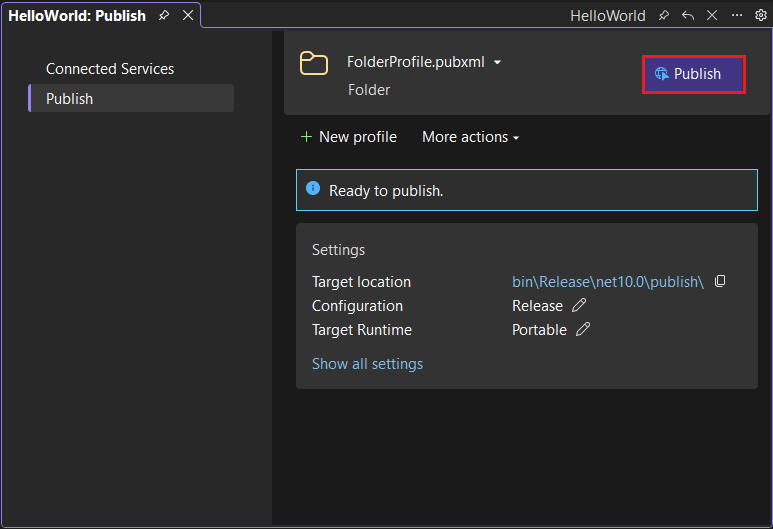The height and width of the screenshot is (529, 773).
Task: Click the HelloWorld: Publish tab title
Action: tap(77, 16)
